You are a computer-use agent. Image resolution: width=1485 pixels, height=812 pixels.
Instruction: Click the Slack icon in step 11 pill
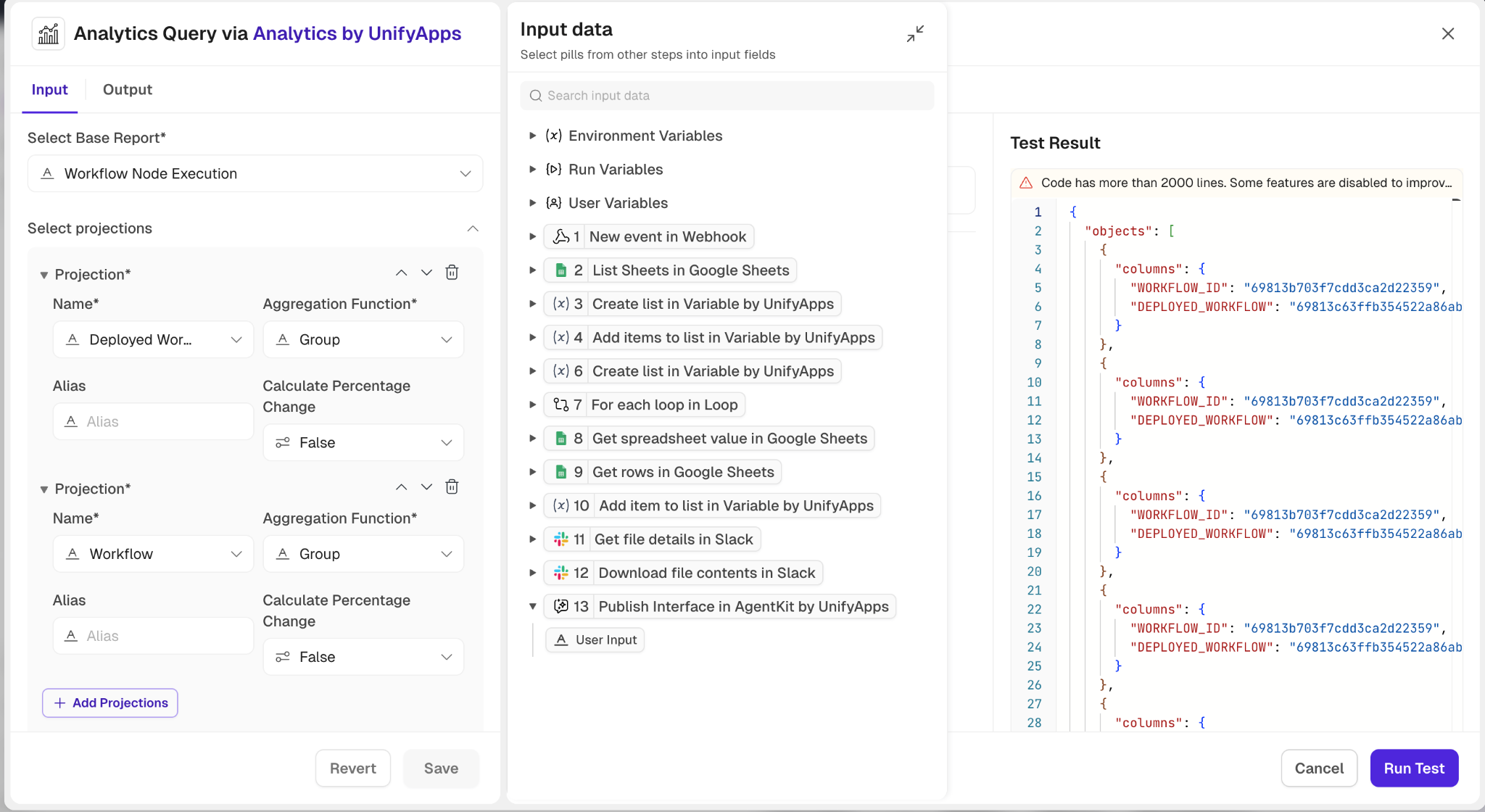[x=561, y=539]
